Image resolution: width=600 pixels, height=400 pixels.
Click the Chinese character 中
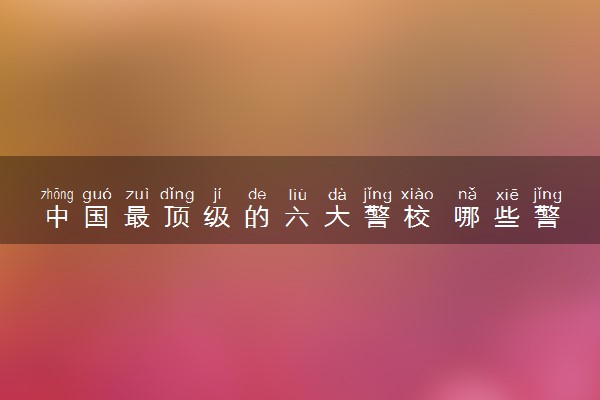57,217
